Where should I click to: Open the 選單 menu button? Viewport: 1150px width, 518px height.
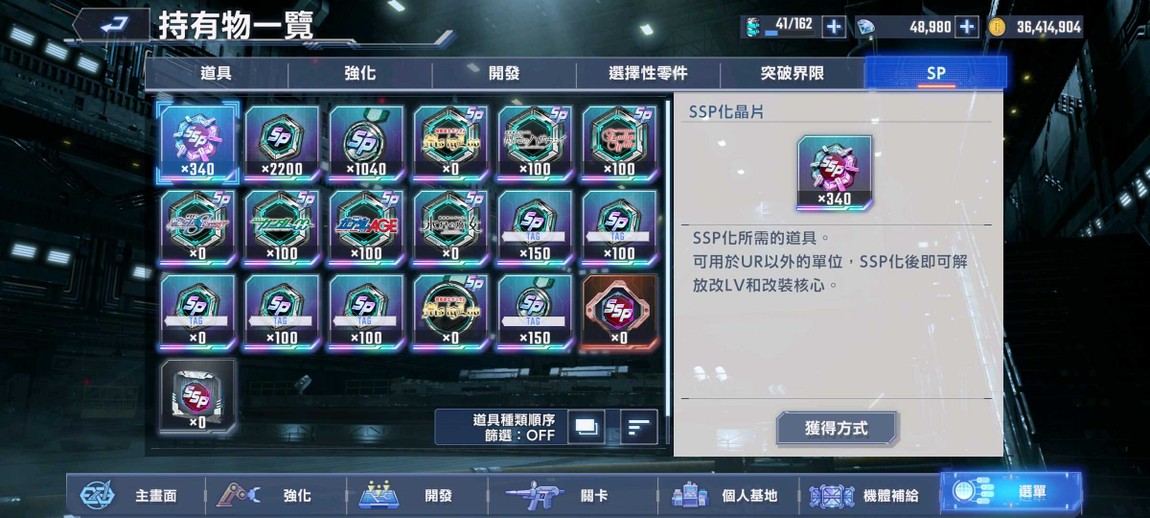coord(1011,493)
